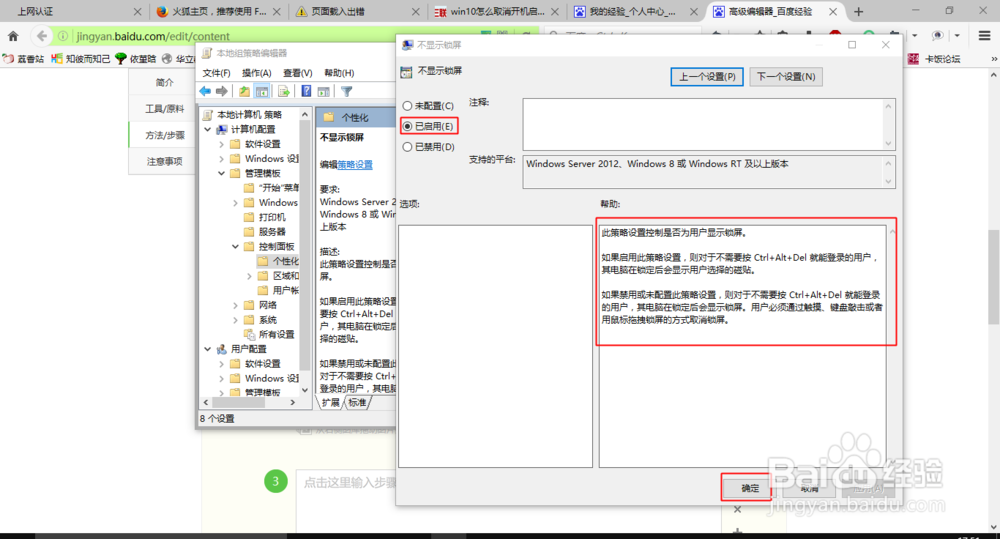
Task: Click the Export list toolbar icon
Action: tap(284, 91)
